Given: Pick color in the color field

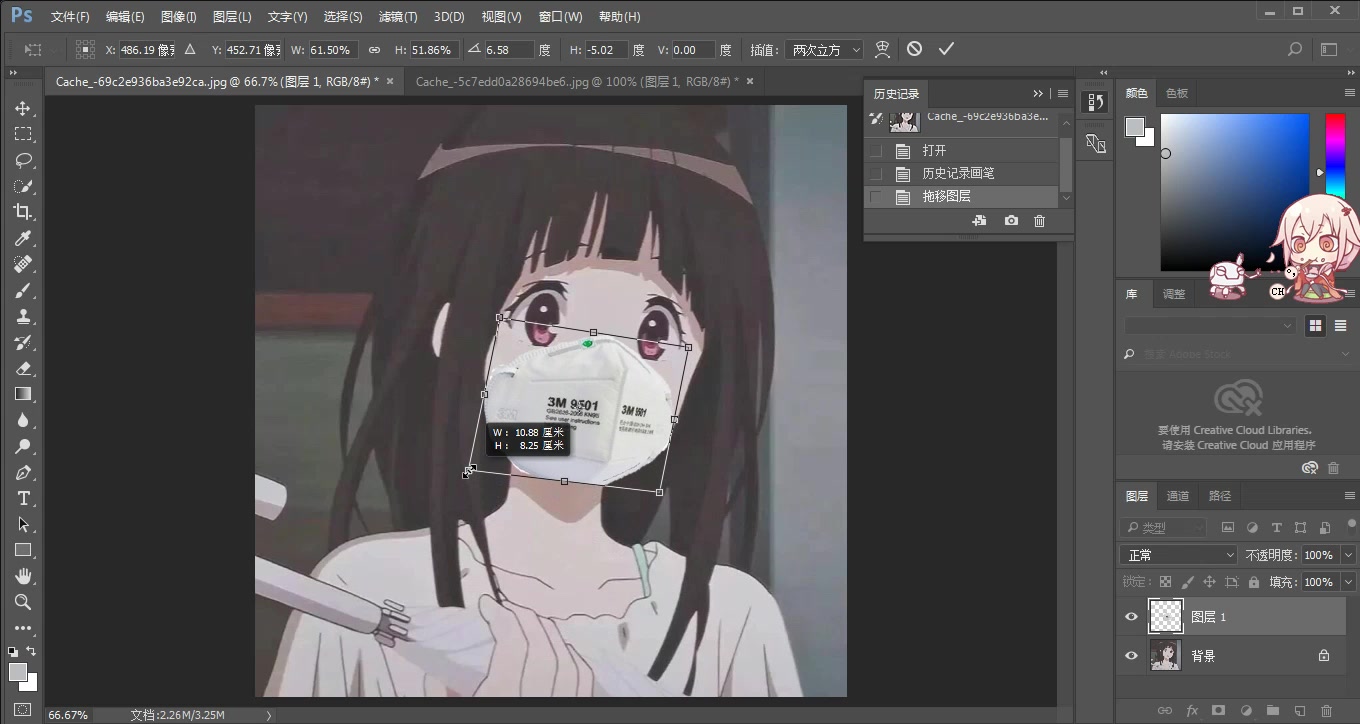Looking at the screenshot, I should pyautogui.click(x=1234, y=192).
